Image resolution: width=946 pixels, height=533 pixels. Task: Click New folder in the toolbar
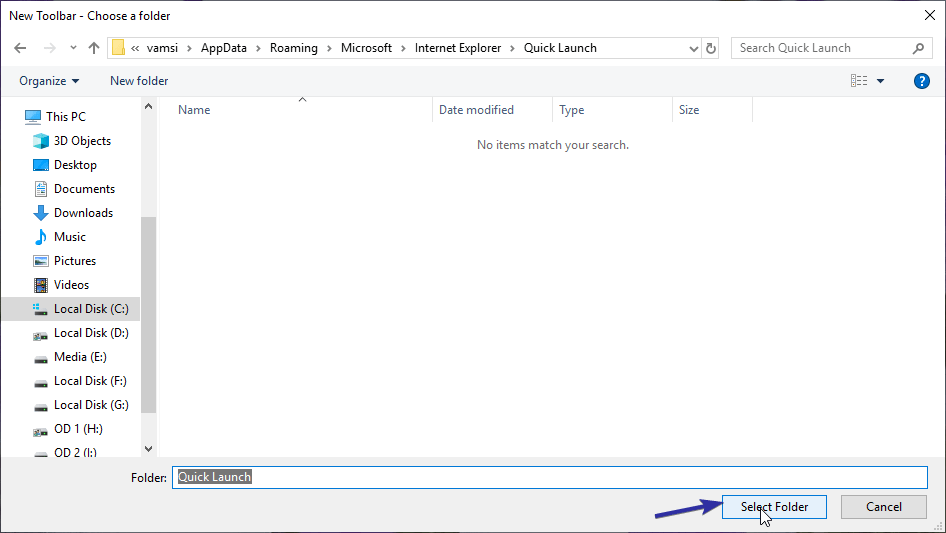click(139, 81)
